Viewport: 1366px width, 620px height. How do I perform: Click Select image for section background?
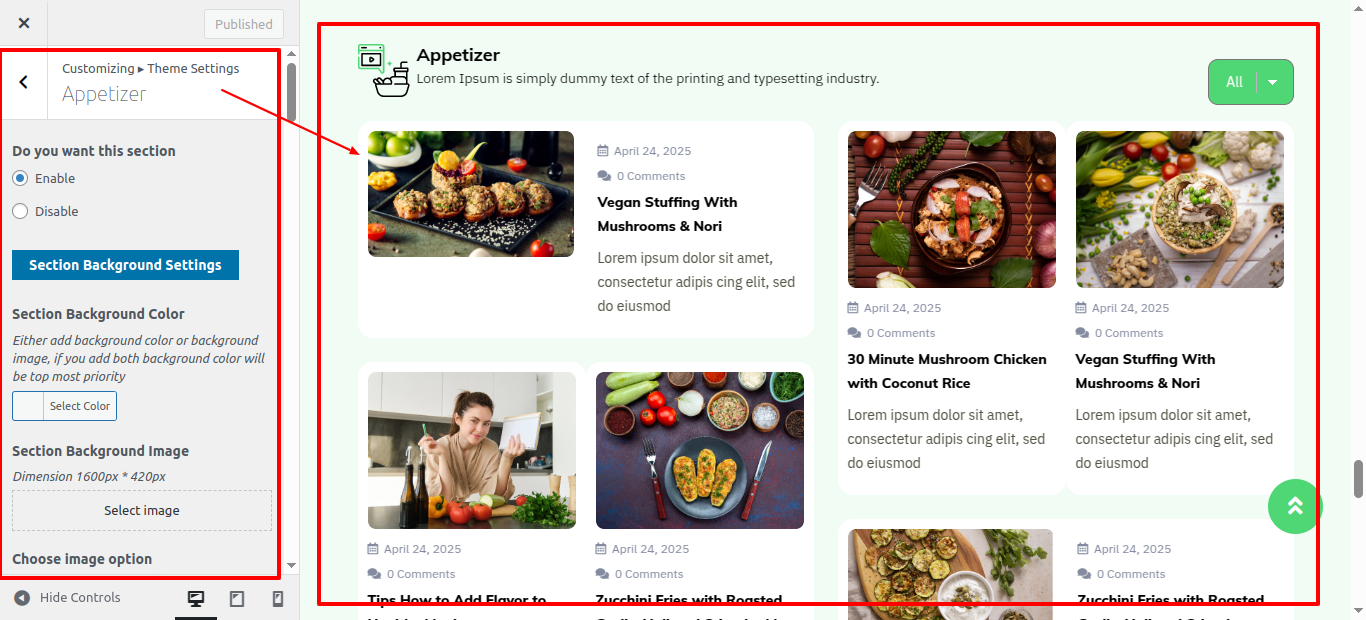pyautogui.click(x=142, y=510)
